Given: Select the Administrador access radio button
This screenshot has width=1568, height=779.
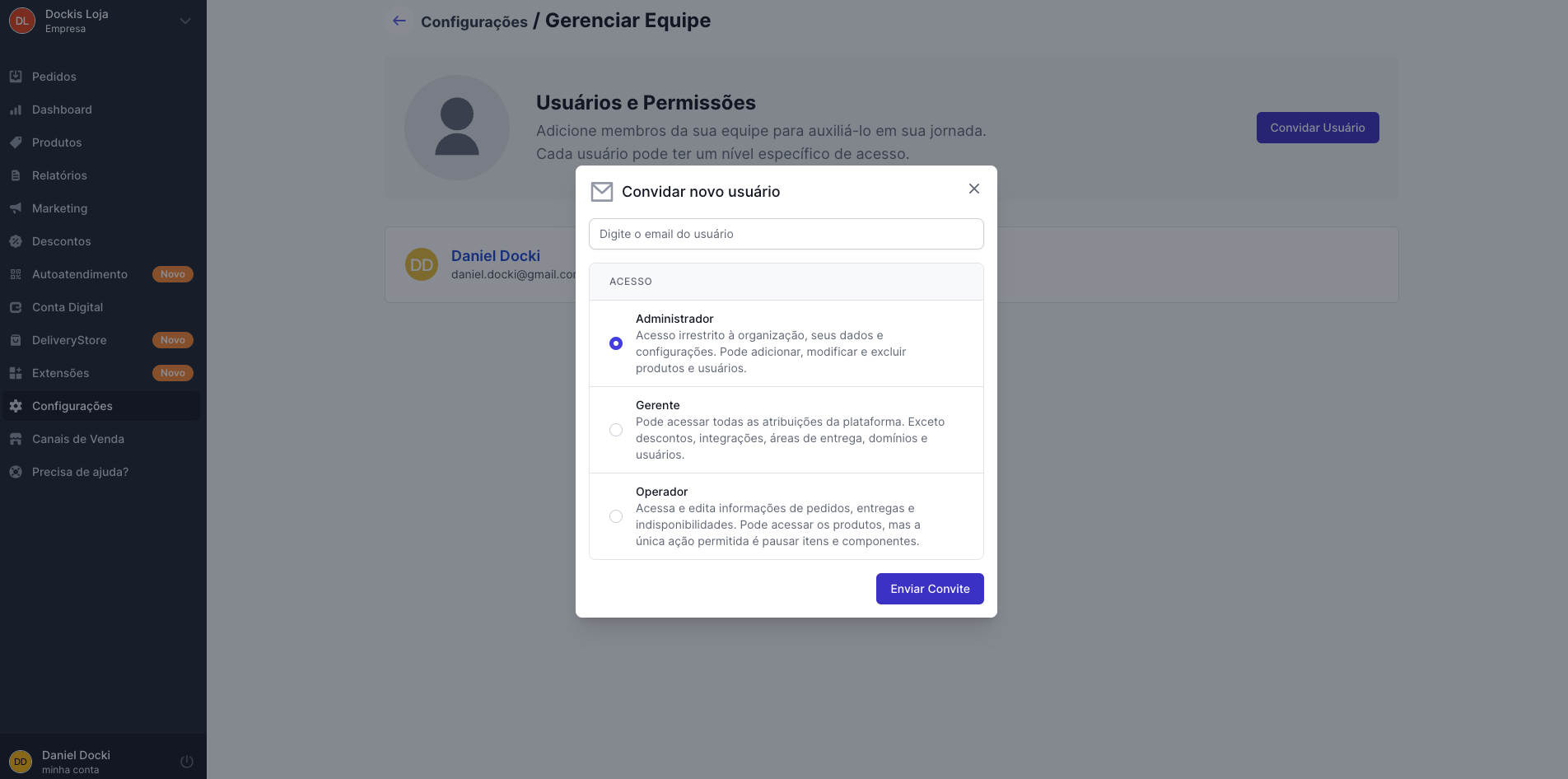Looking at the screenshot, I should [616, 343].
